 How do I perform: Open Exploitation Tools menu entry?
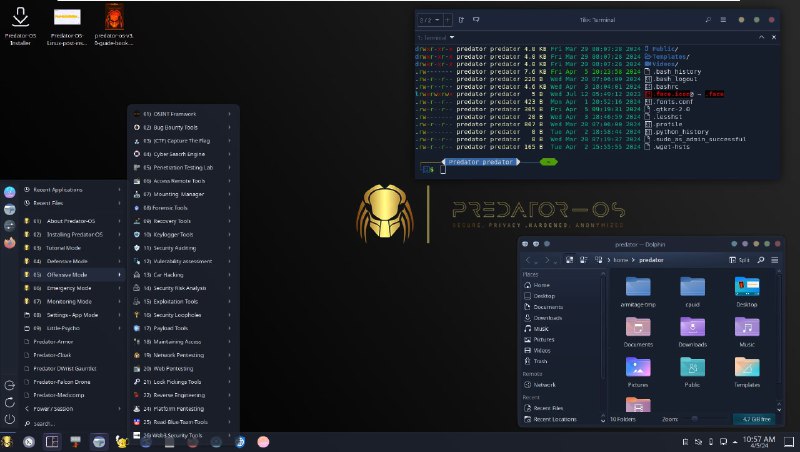(x=183, y=302)
